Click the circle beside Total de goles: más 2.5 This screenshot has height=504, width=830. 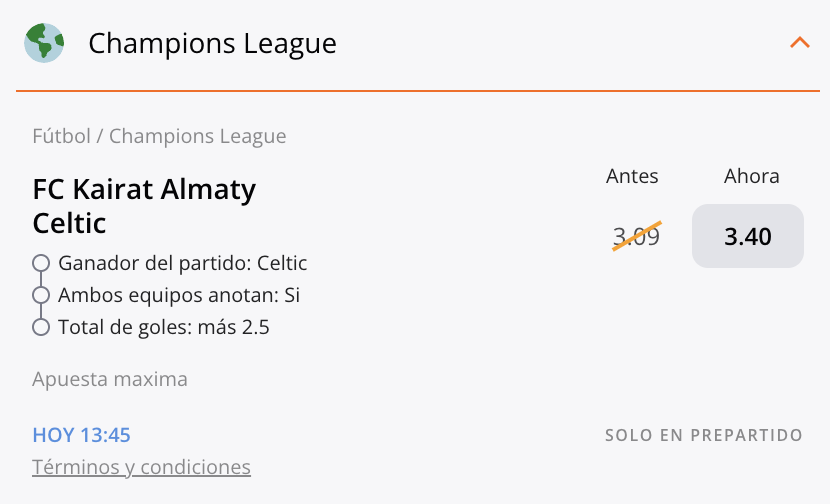[x=41, y=327]
